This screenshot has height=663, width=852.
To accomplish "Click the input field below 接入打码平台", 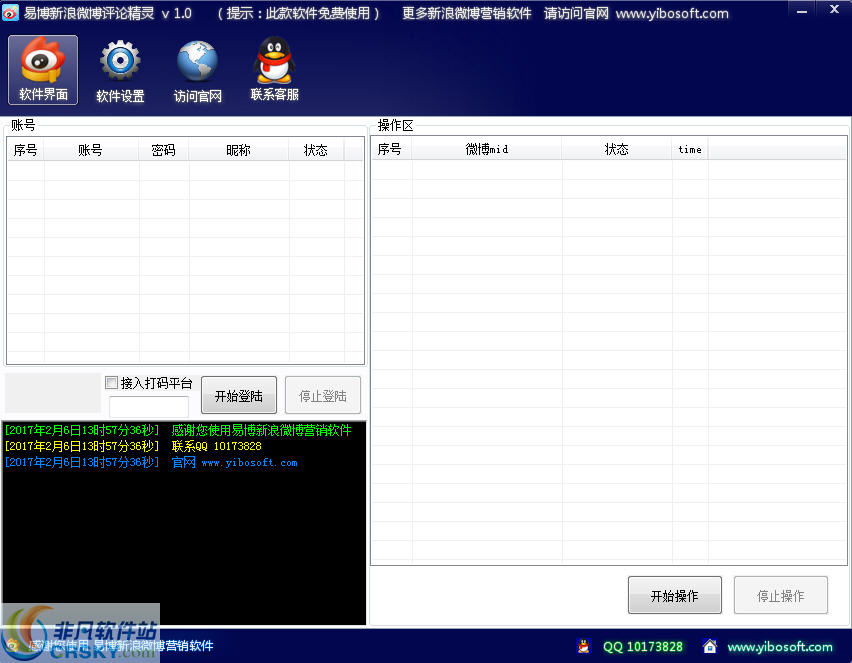I will point(149,406).
